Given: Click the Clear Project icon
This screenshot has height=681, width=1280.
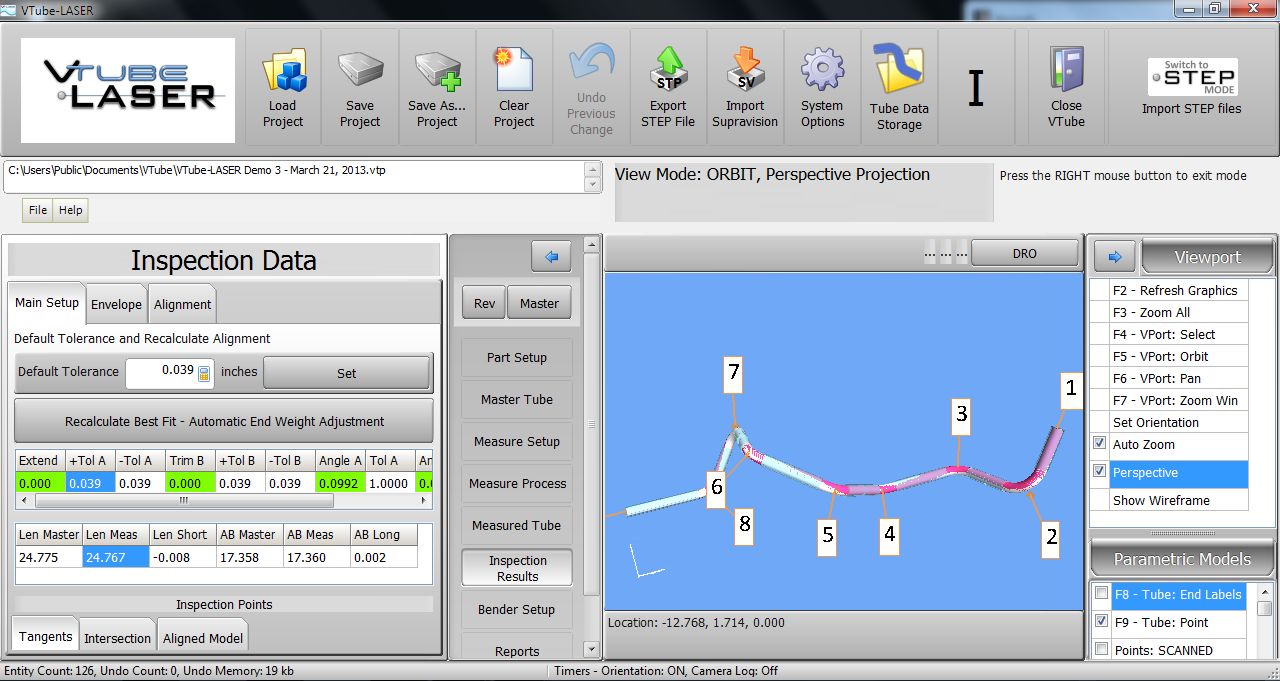Looking at the screenshot, I should tap(514, 72).
